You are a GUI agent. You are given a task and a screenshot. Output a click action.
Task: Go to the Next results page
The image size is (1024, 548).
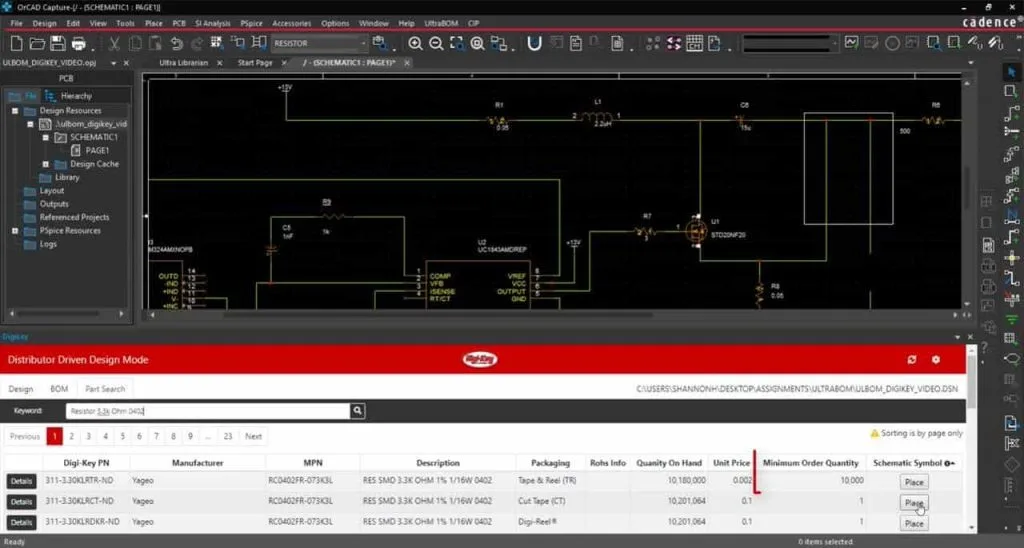(253, 436)
